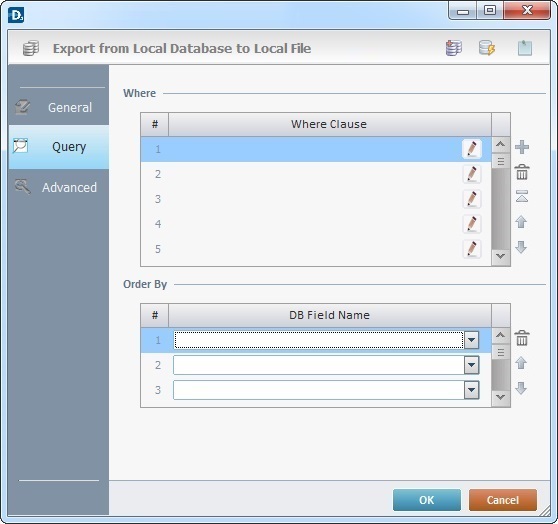The width and height of the screenshot is (558, 524).
Task: Move Where clause to top
Action: click(522, 196)
